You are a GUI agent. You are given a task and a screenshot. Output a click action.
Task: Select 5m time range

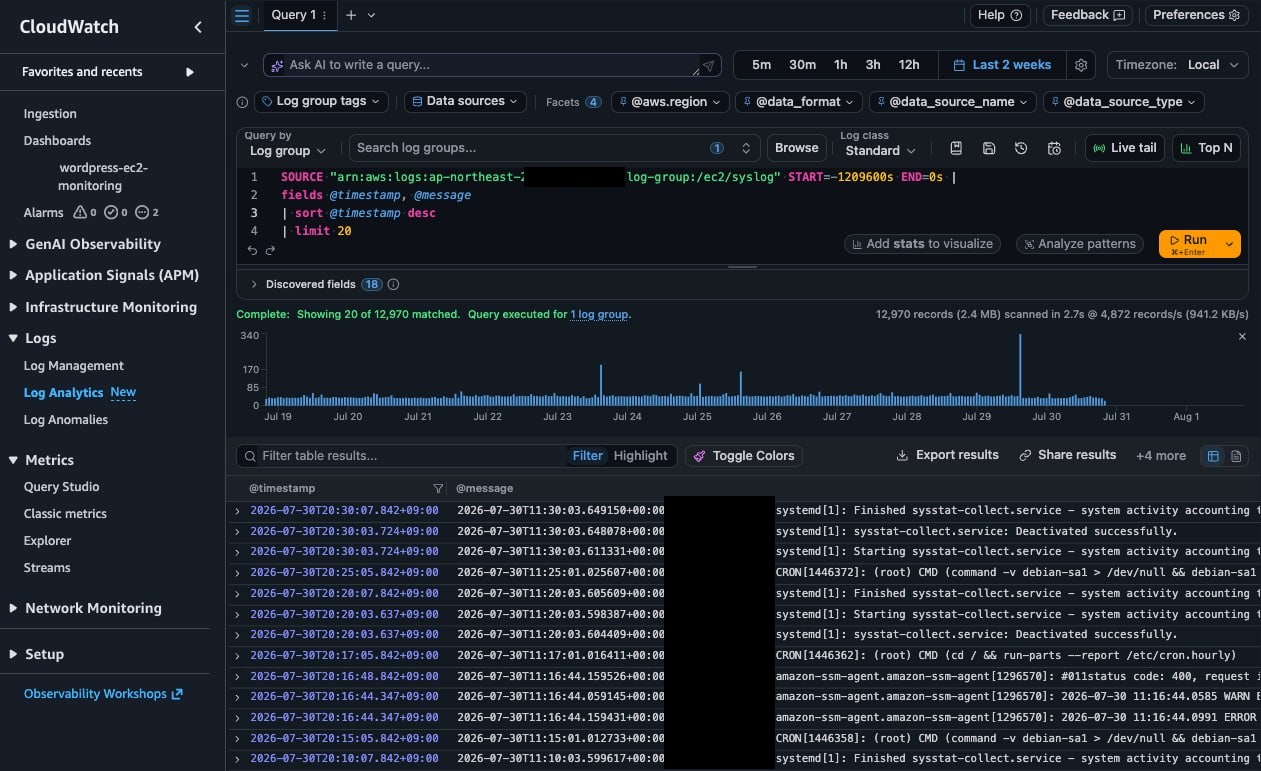(x=762, y=65)
